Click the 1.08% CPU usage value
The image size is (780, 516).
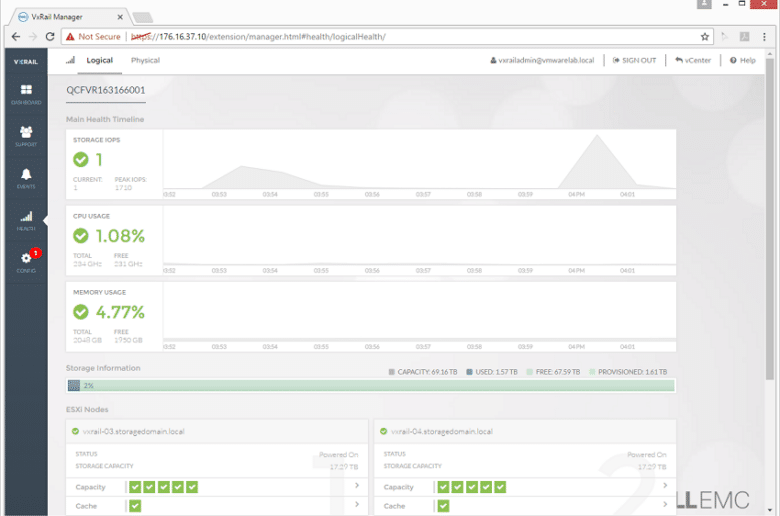coord(120,236)
